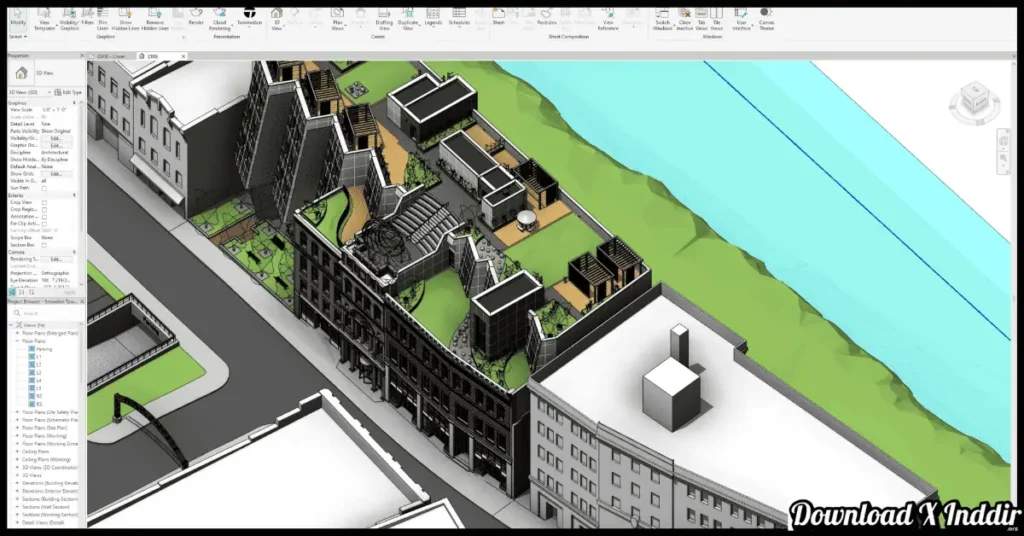The width and height of the screenshot is (1024, 536).
Task: Click the Filters ribbon icon
Action: (x=88, y=17)
